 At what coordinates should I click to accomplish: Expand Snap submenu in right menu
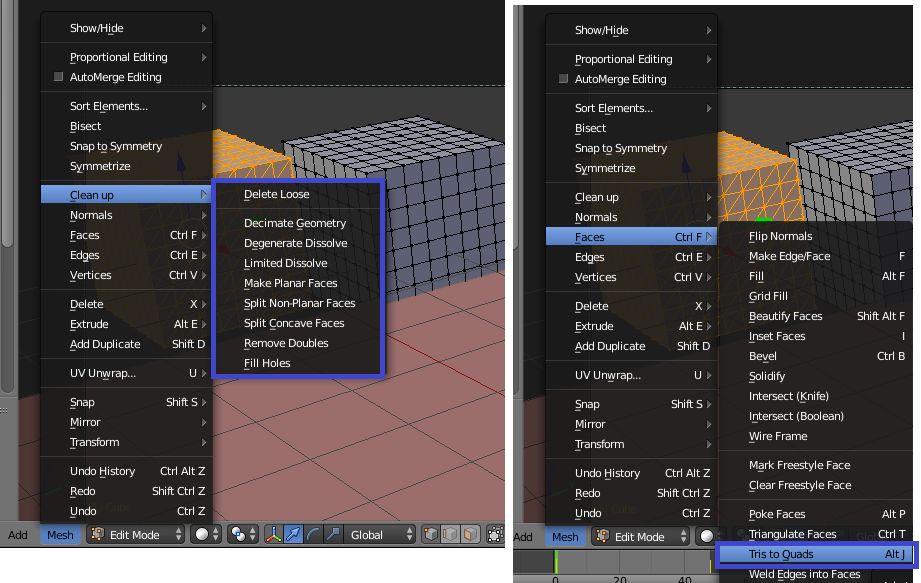(x=631, y=404)
